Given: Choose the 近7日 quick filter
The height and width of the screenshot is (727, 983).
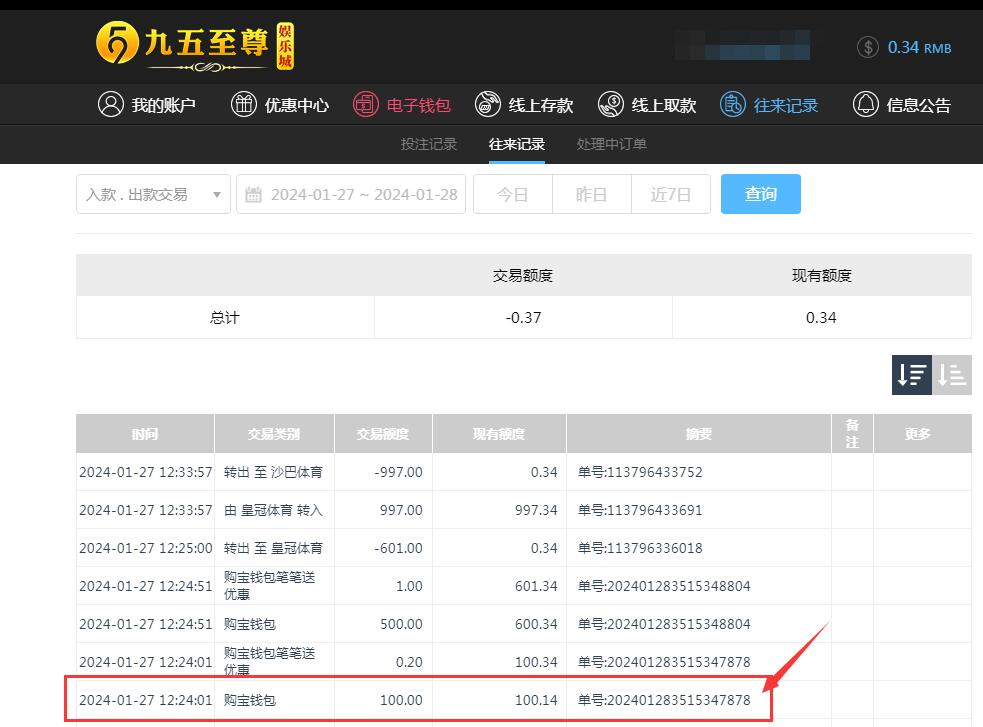Looking at the screenshot, I should click(670, 194).
